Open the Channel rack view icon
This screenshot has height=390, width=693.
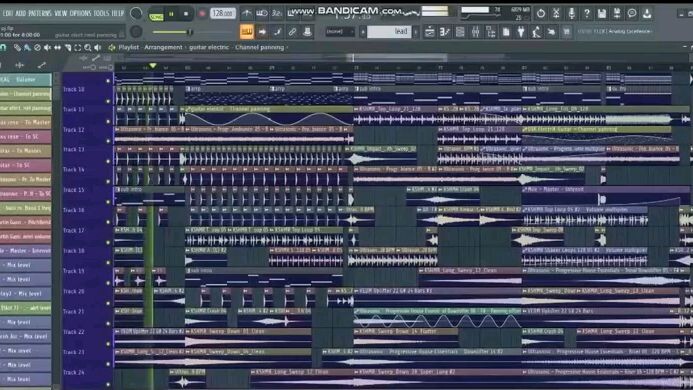[460, 32]
